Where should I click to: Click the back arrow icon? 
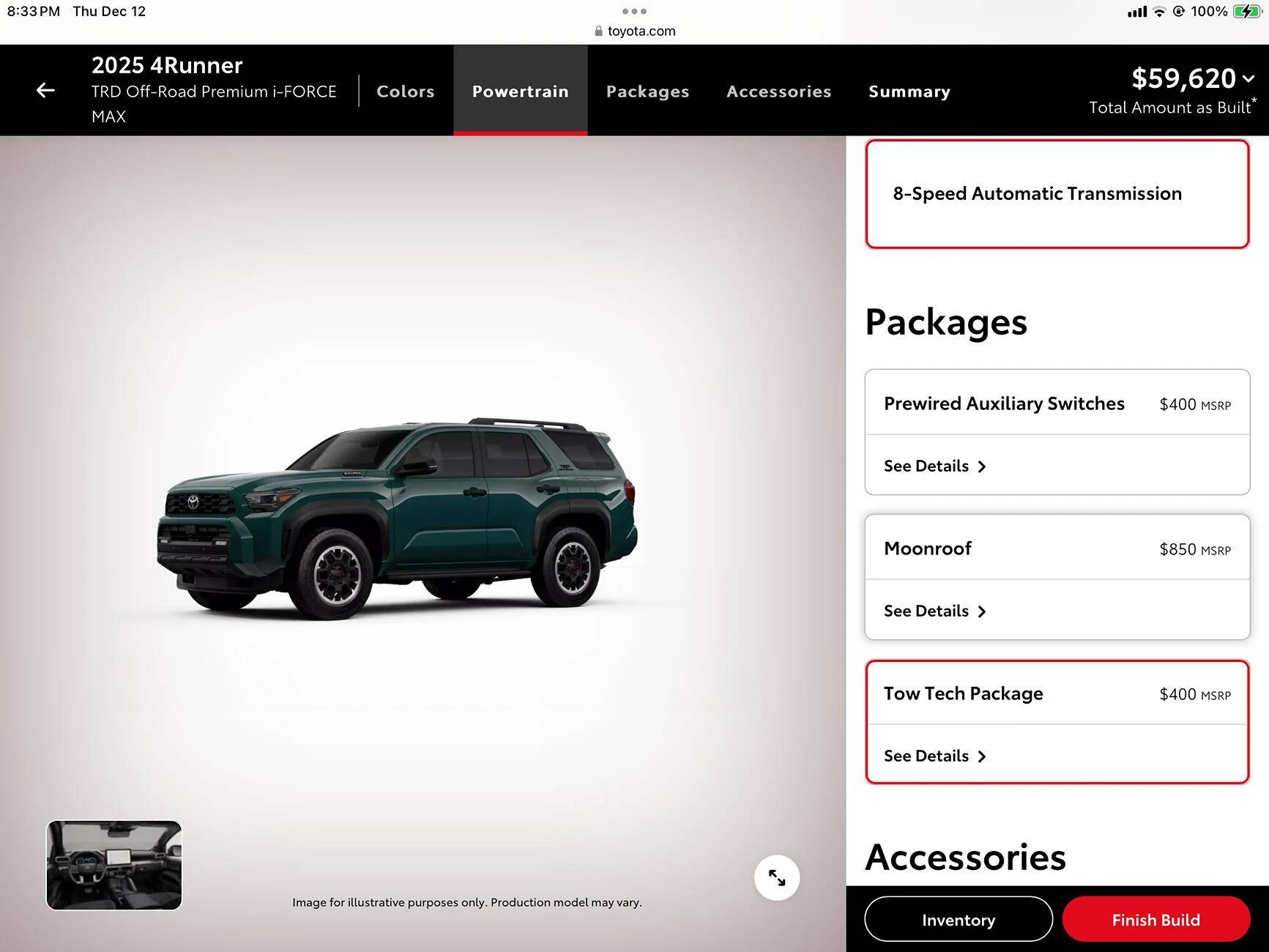45,90
